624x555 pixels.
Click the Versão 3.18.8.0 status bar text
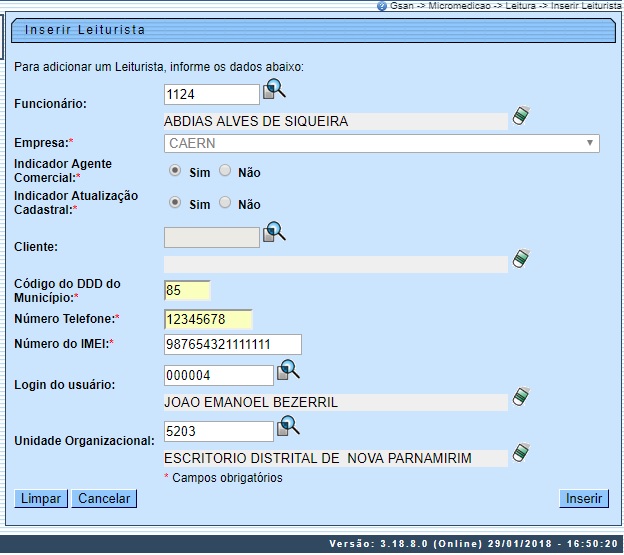click(473, 544)
